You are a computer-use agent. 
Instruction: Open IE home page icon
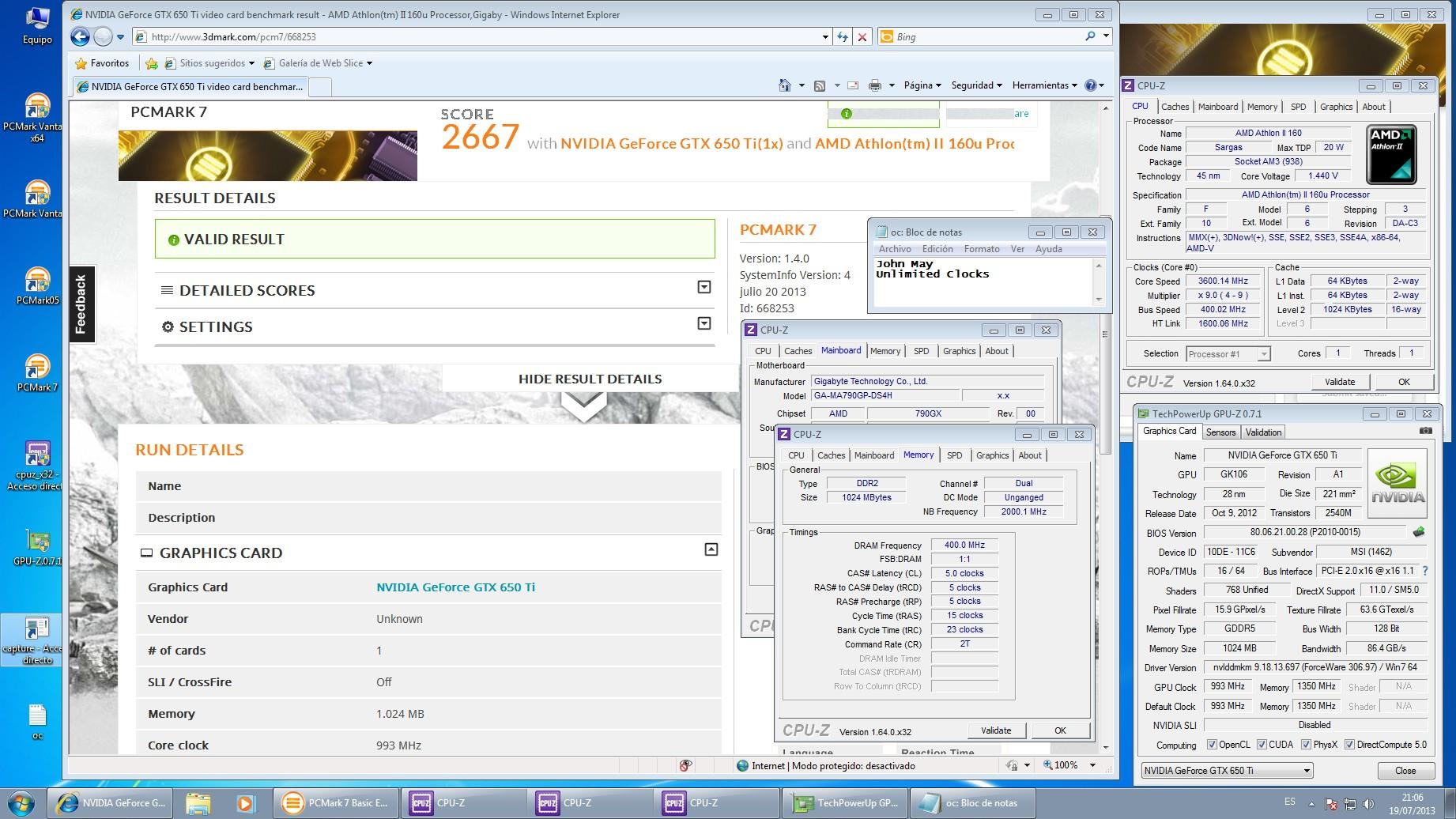pos(784,85)
